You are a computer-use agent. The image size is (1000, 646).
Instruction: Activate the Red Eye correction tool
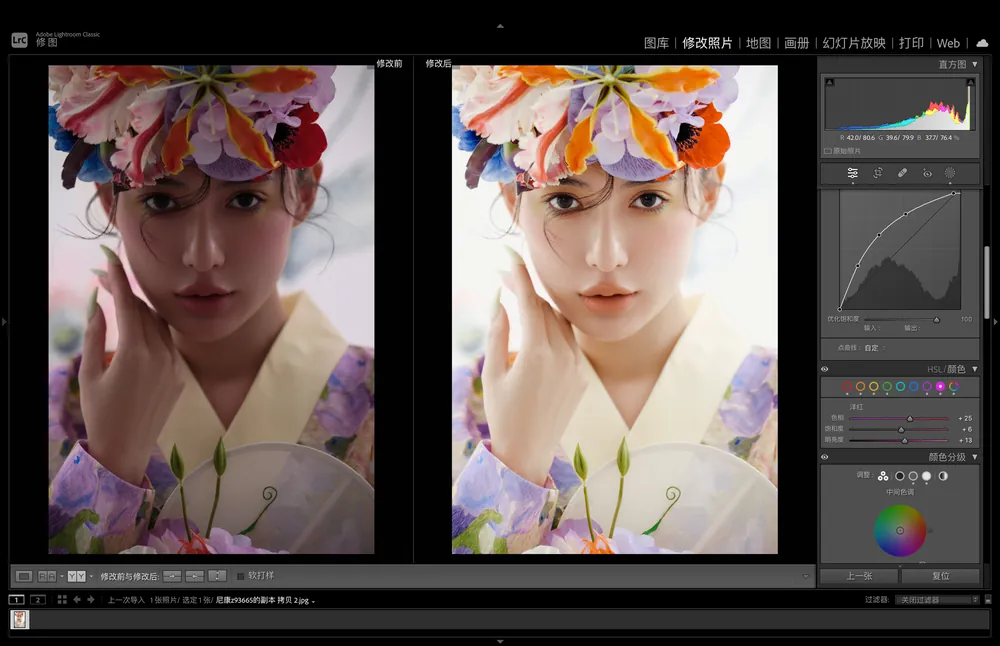point(927,173)
